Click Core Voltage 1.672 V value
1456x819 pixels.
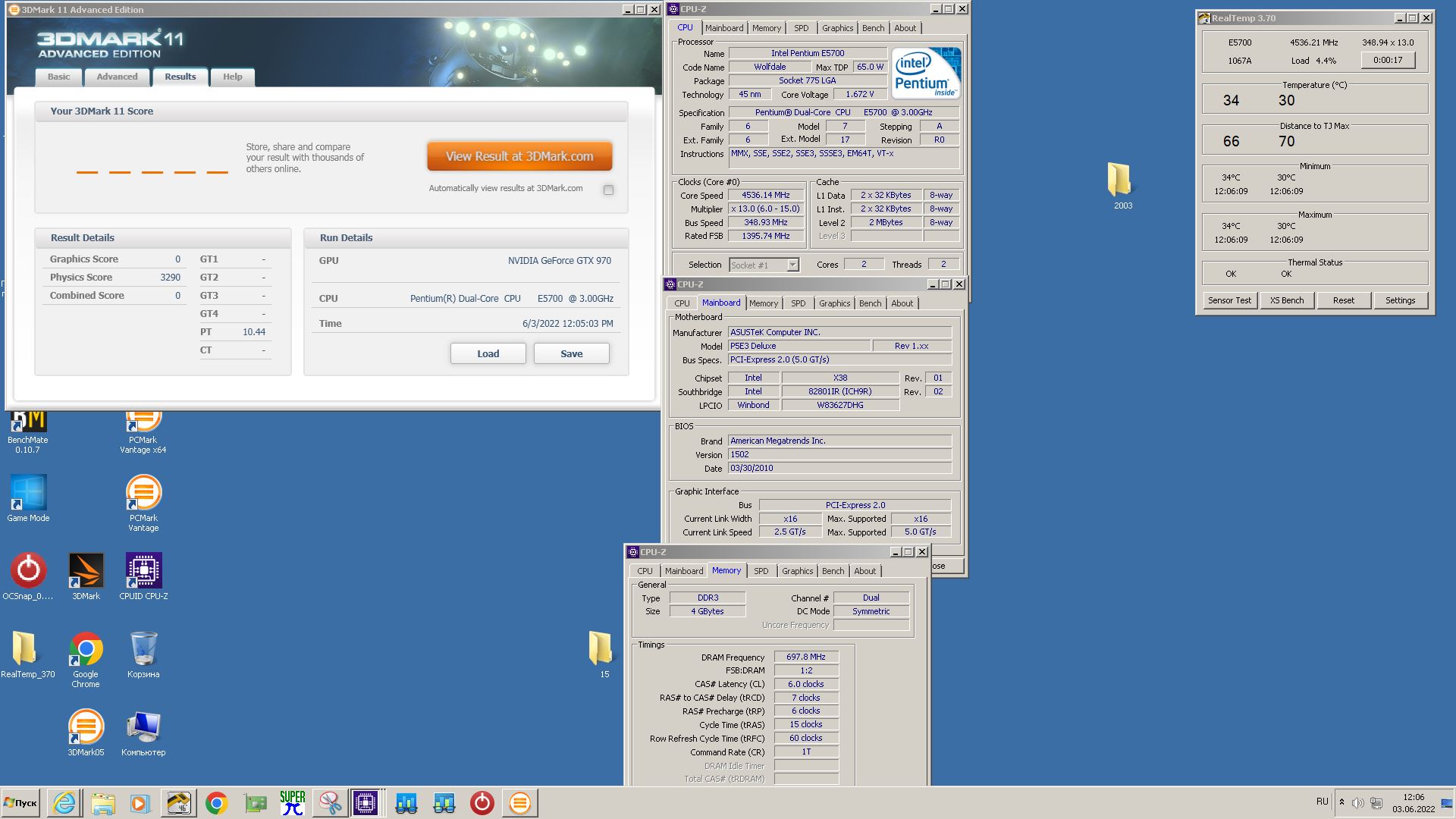point(859,94)
